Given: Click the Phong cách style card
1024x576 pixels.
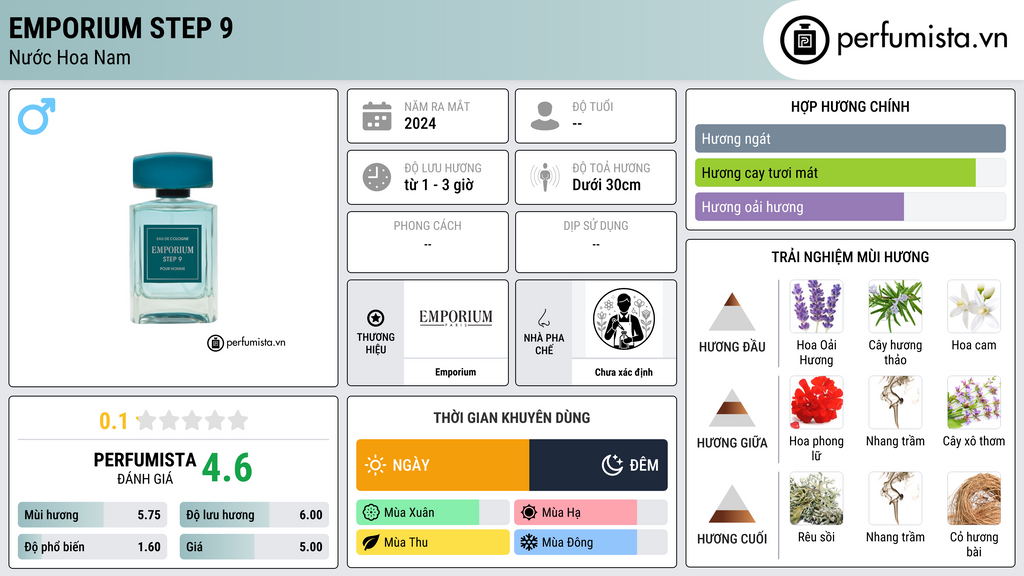Looking at the screenshot, I should tap(428, 242).
